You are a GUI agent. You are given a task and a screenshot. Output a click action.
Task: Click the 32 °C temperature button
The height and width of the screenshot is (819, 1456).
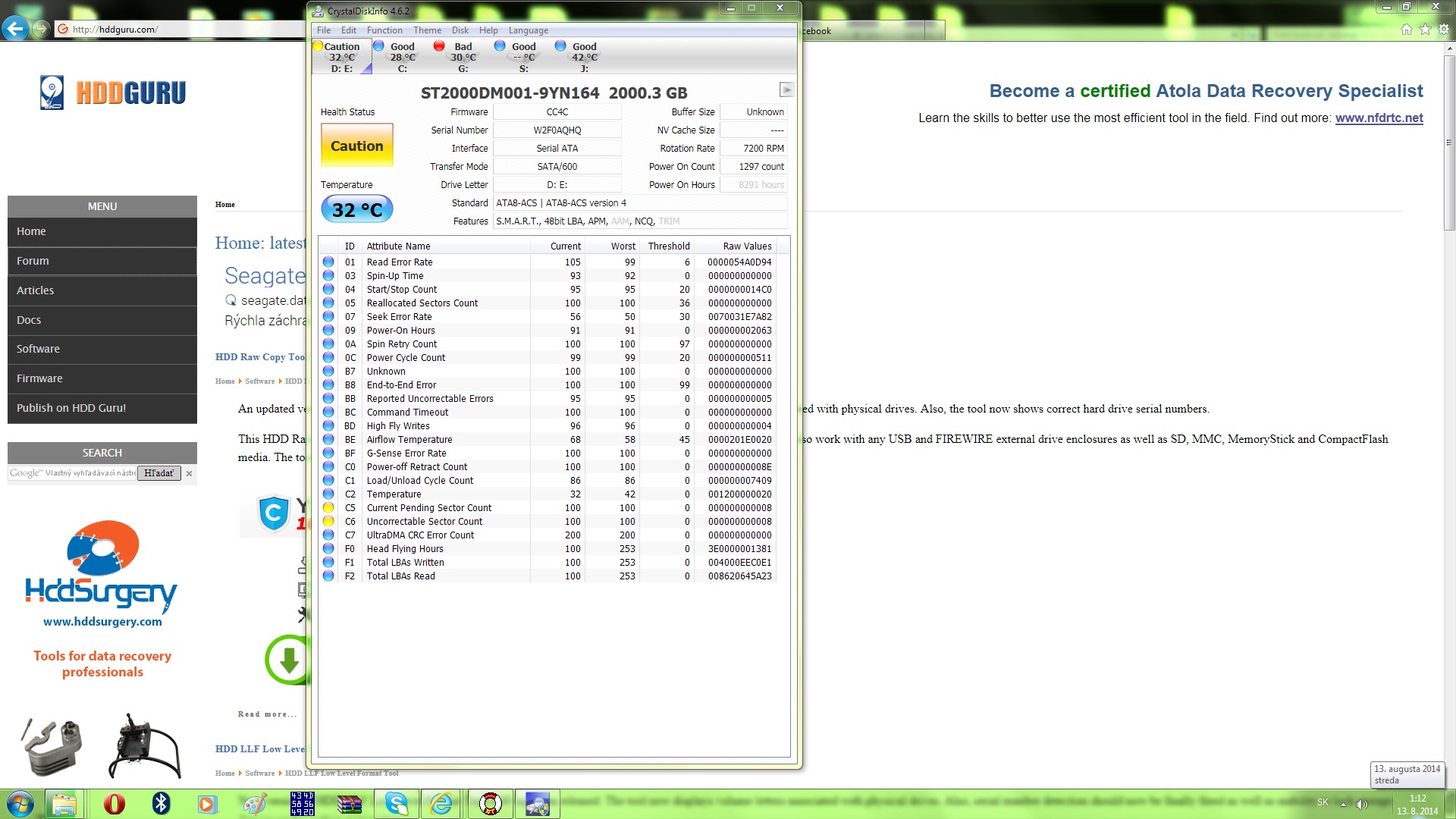(357, 209)
